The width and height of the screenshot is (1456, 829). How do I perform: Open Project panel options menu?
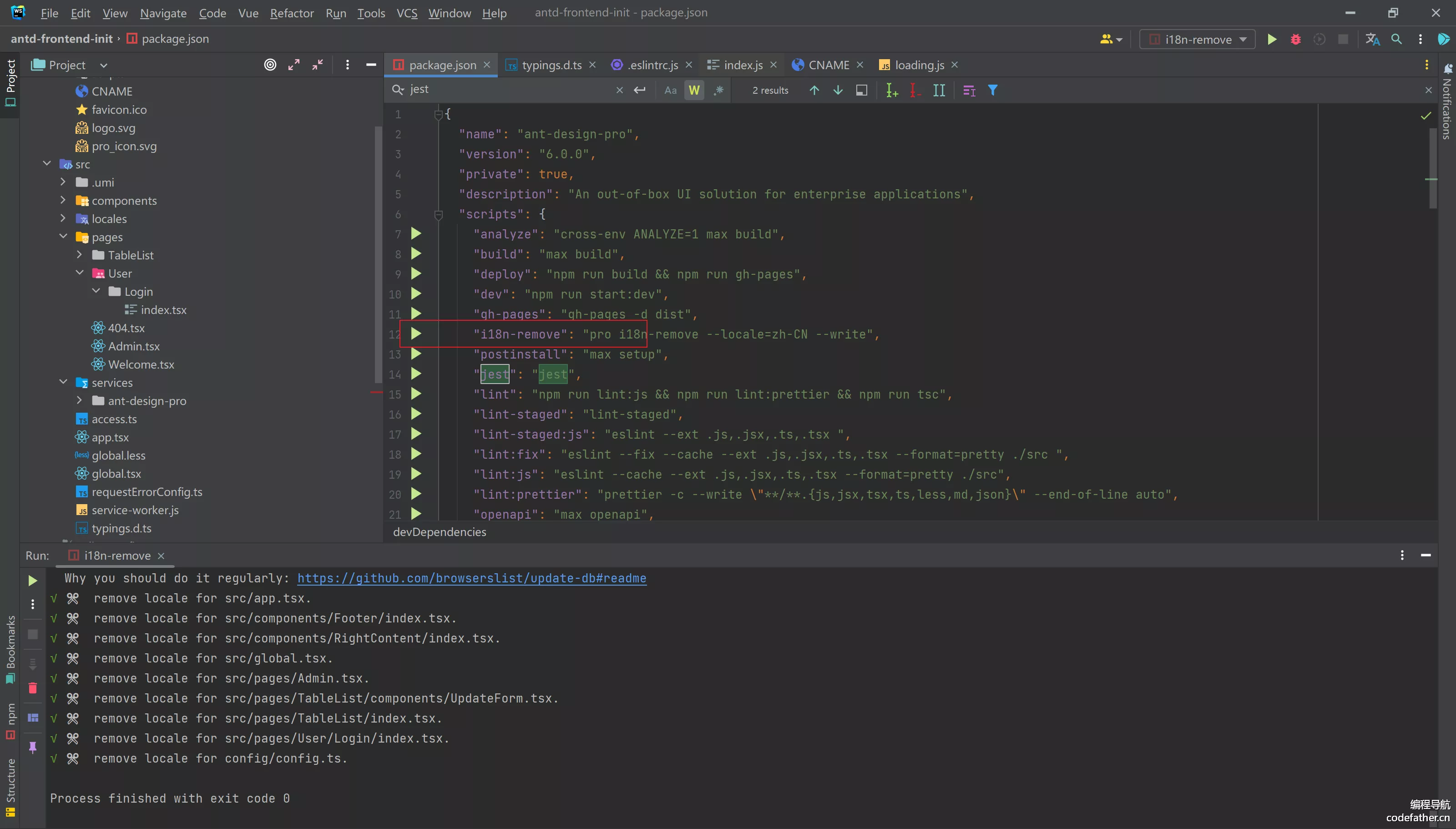pos(347,65)
